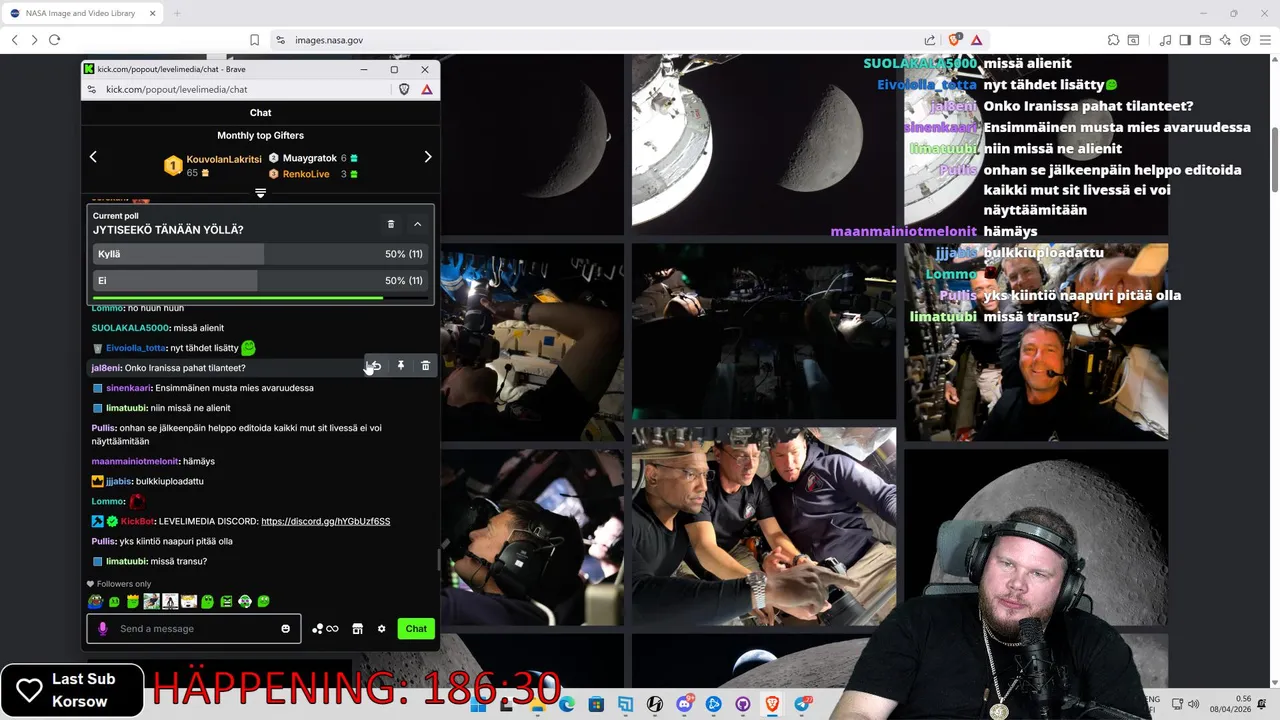Vote Ei in the poll
This screenshot has width=1280, height=720.
[260, 281]
